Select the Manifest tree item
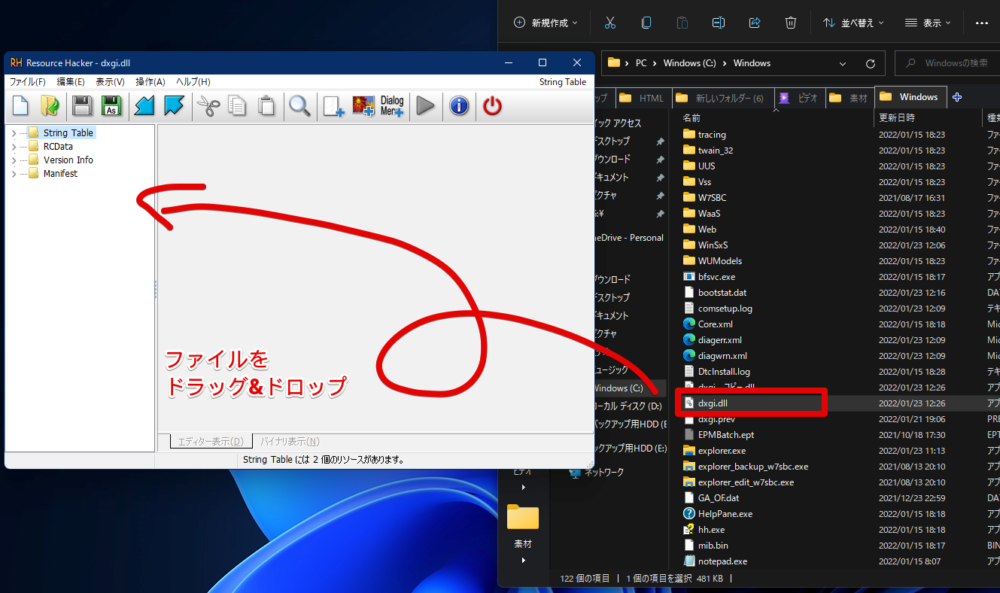The height and width of the screenshot is (593, 1000). [61, 173]
